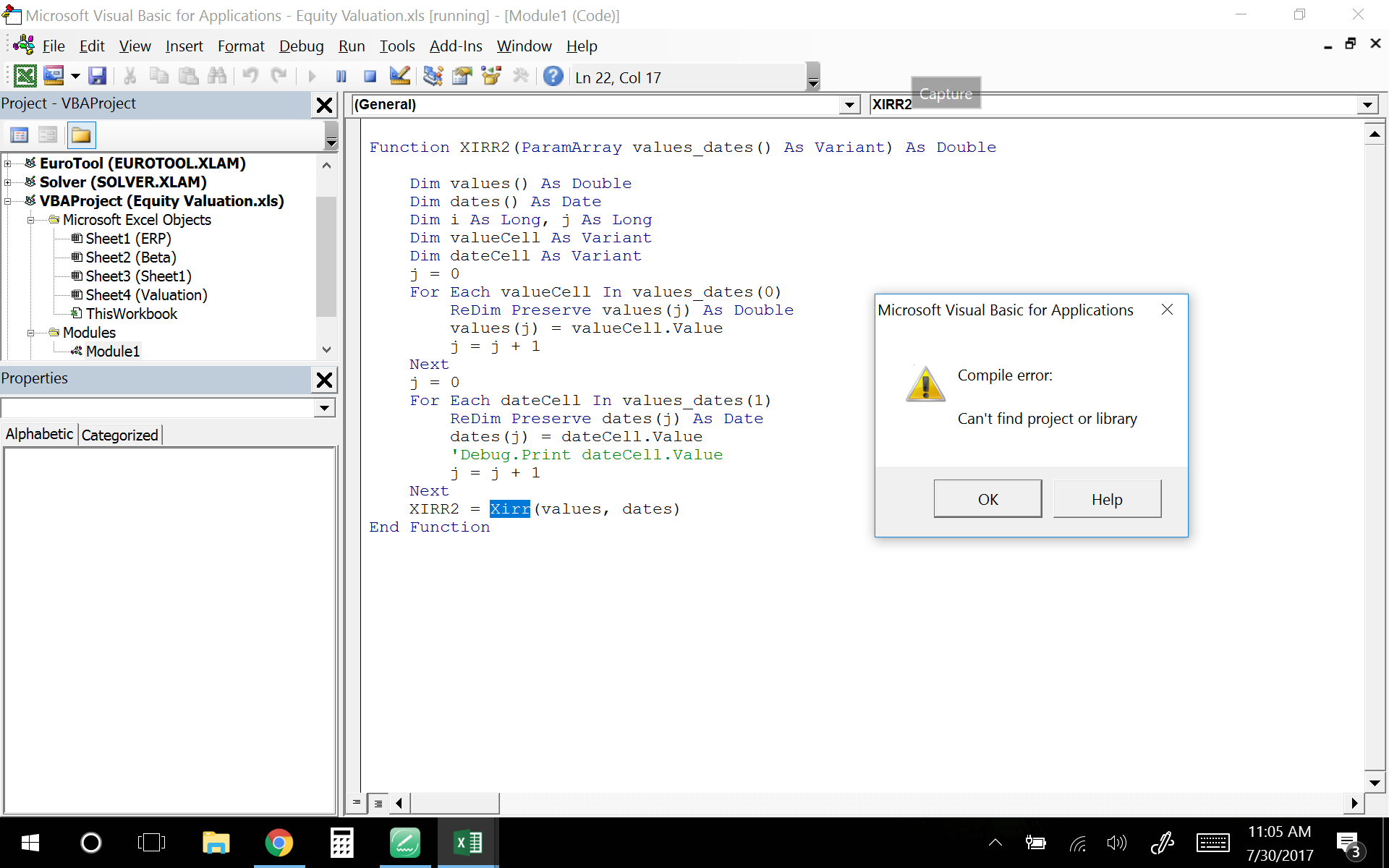
Task: Click the View Microsoft Excel icon
Action: coord(25,76)
